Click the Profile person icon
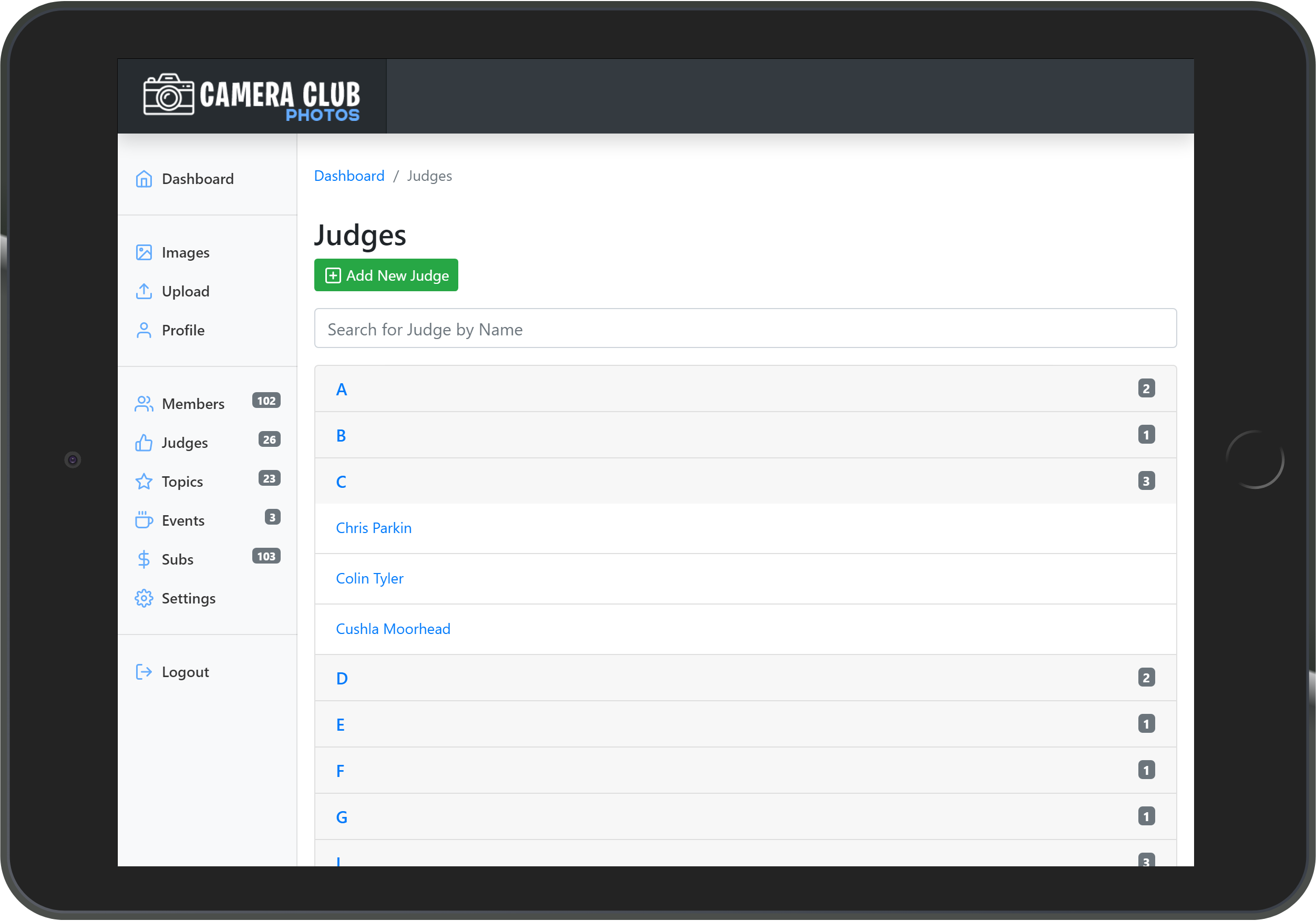Image resolution: width=1316 pixels, height=921 pixels. 143,330
